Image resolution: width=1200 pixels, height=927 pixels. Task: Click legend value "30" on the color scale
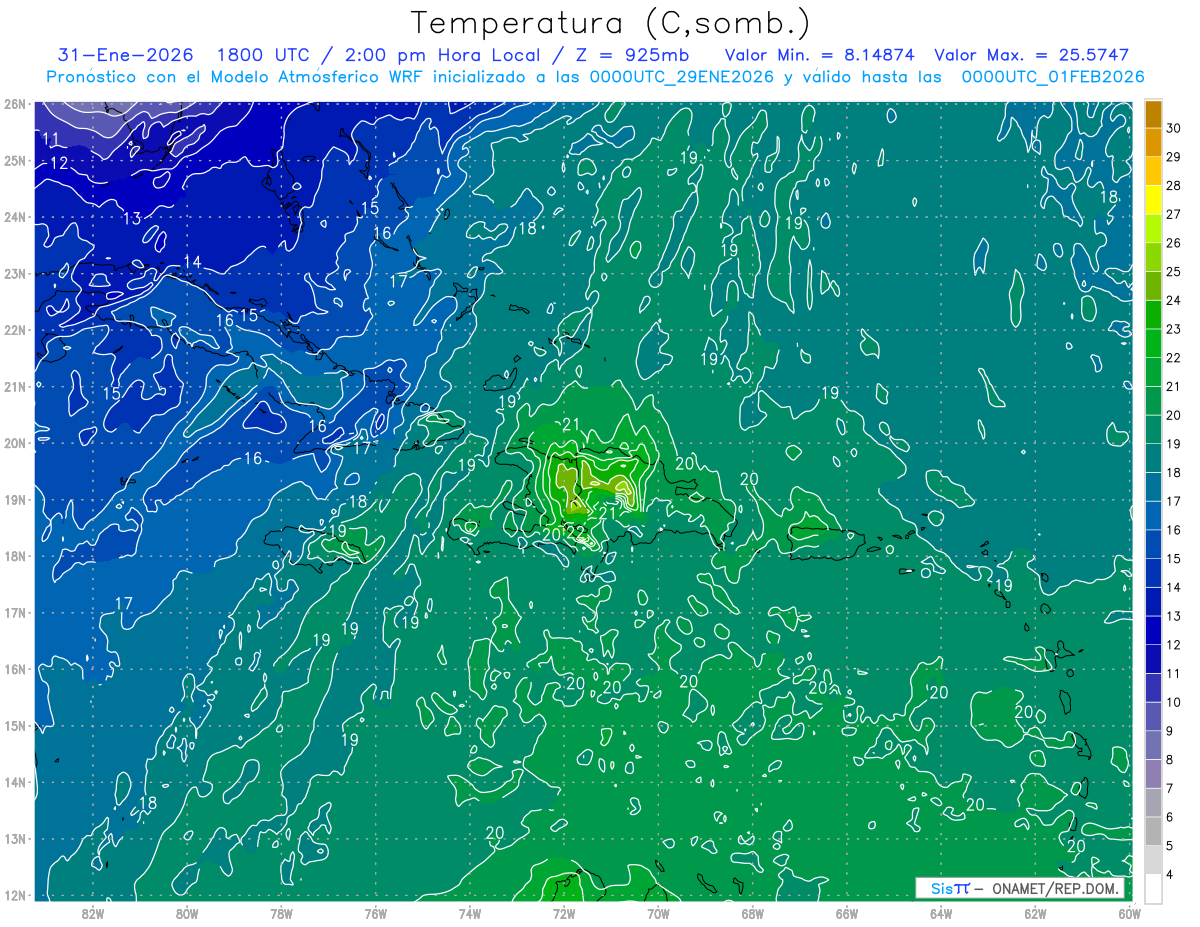(x=1173, y=127)
